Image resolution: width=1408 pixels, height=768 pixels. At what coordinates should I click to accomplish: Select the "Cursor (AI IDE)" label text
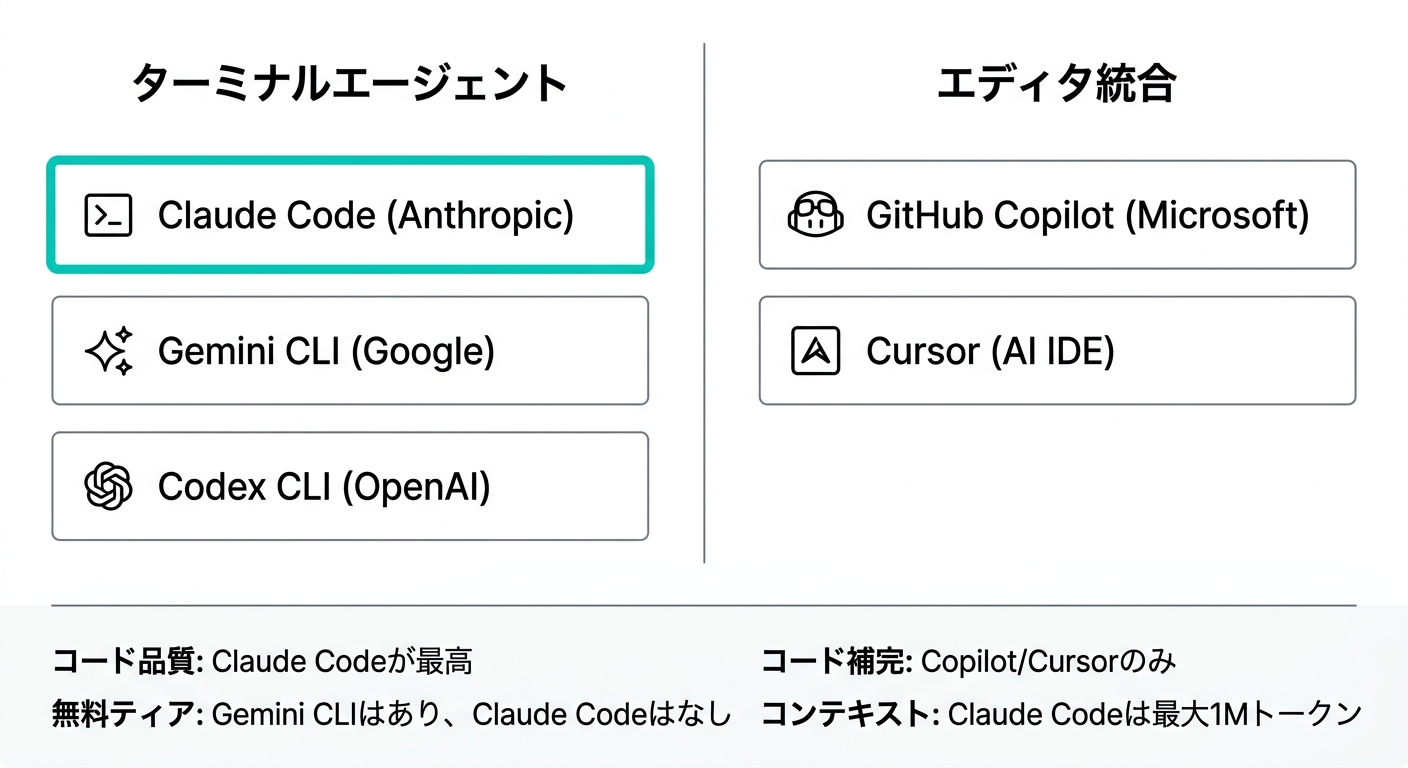990,351
